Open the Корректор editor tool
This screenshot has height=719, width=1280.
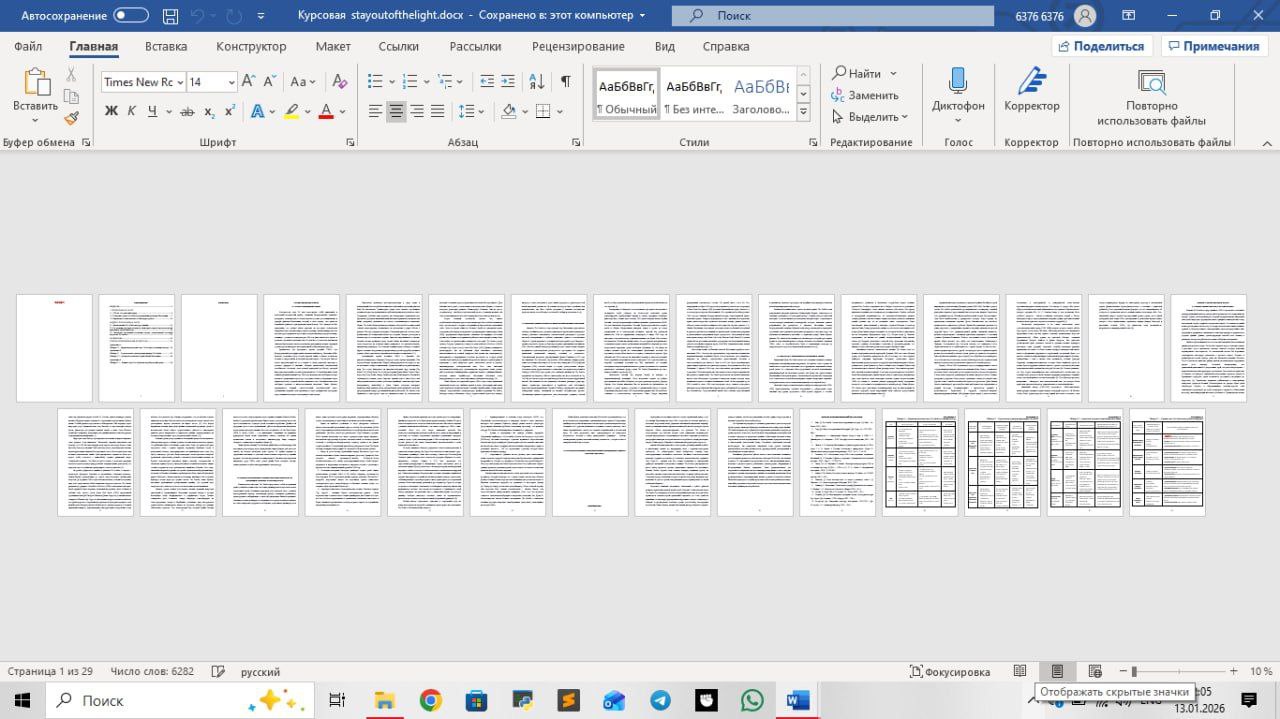[1032, 90]
